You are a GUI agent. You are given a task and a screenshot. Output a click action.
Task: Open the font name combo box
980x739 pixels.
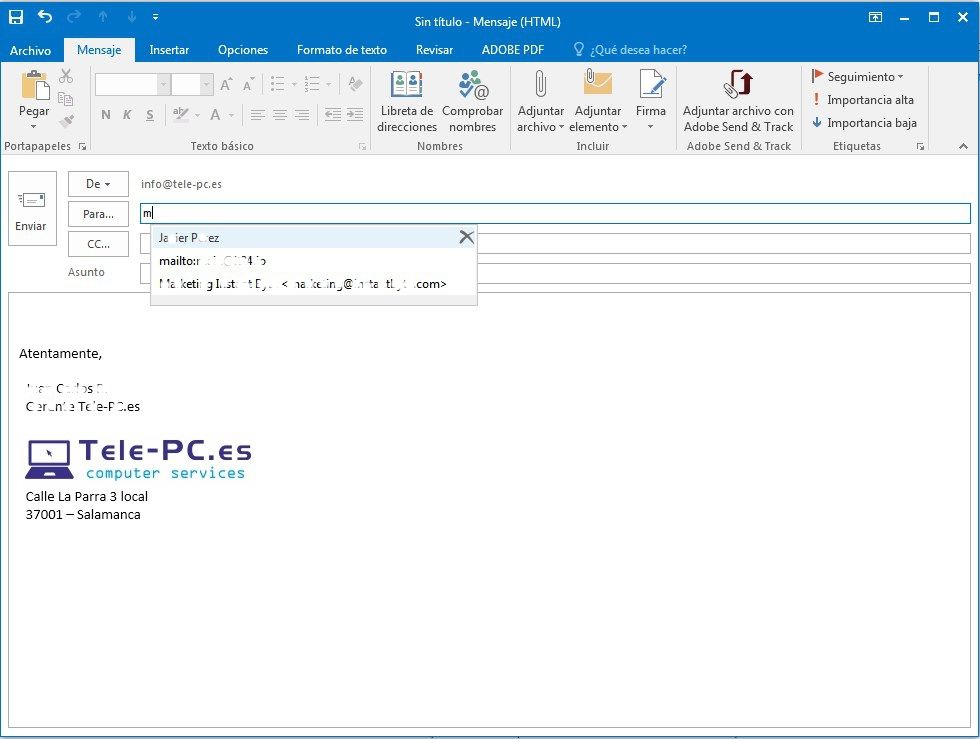(x=132, y=84)
